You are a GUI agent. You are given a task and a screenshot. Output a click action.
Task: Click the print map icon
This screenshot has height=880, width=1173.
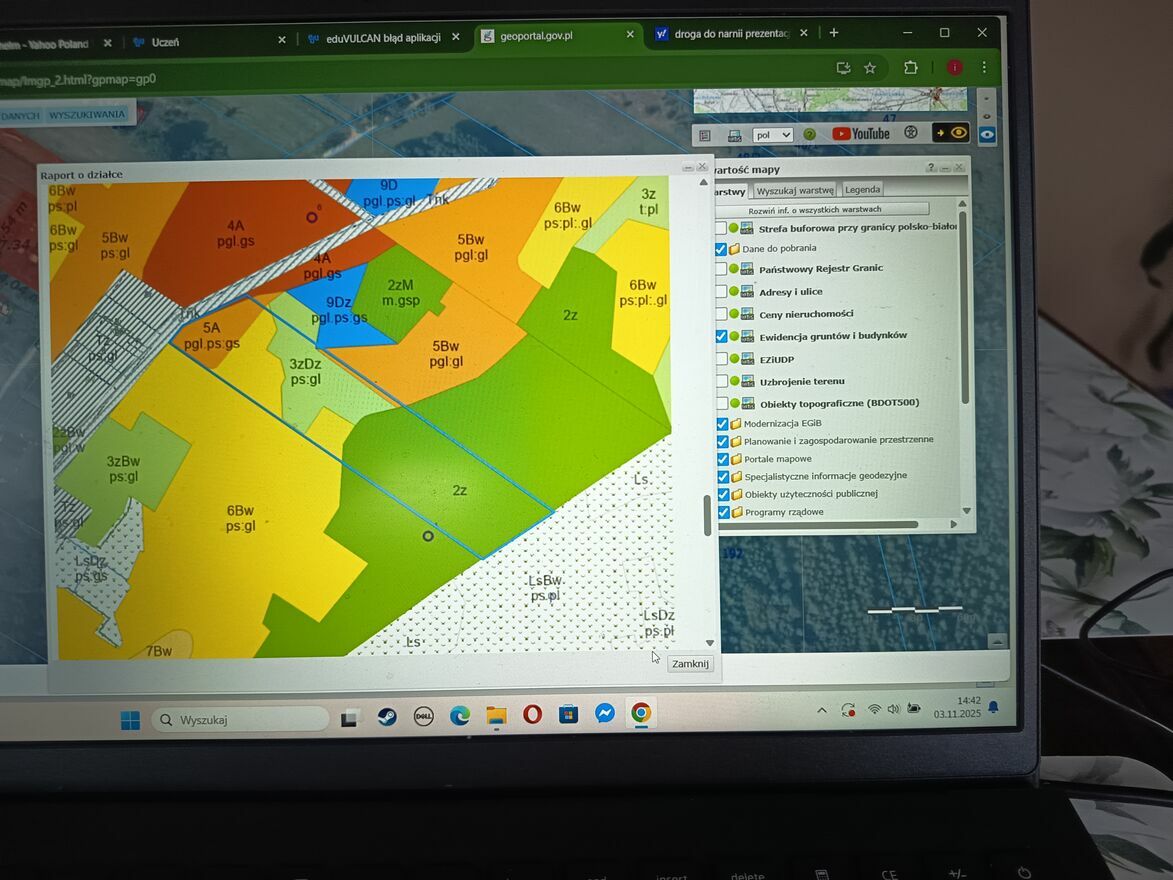(x=734, y=135)
